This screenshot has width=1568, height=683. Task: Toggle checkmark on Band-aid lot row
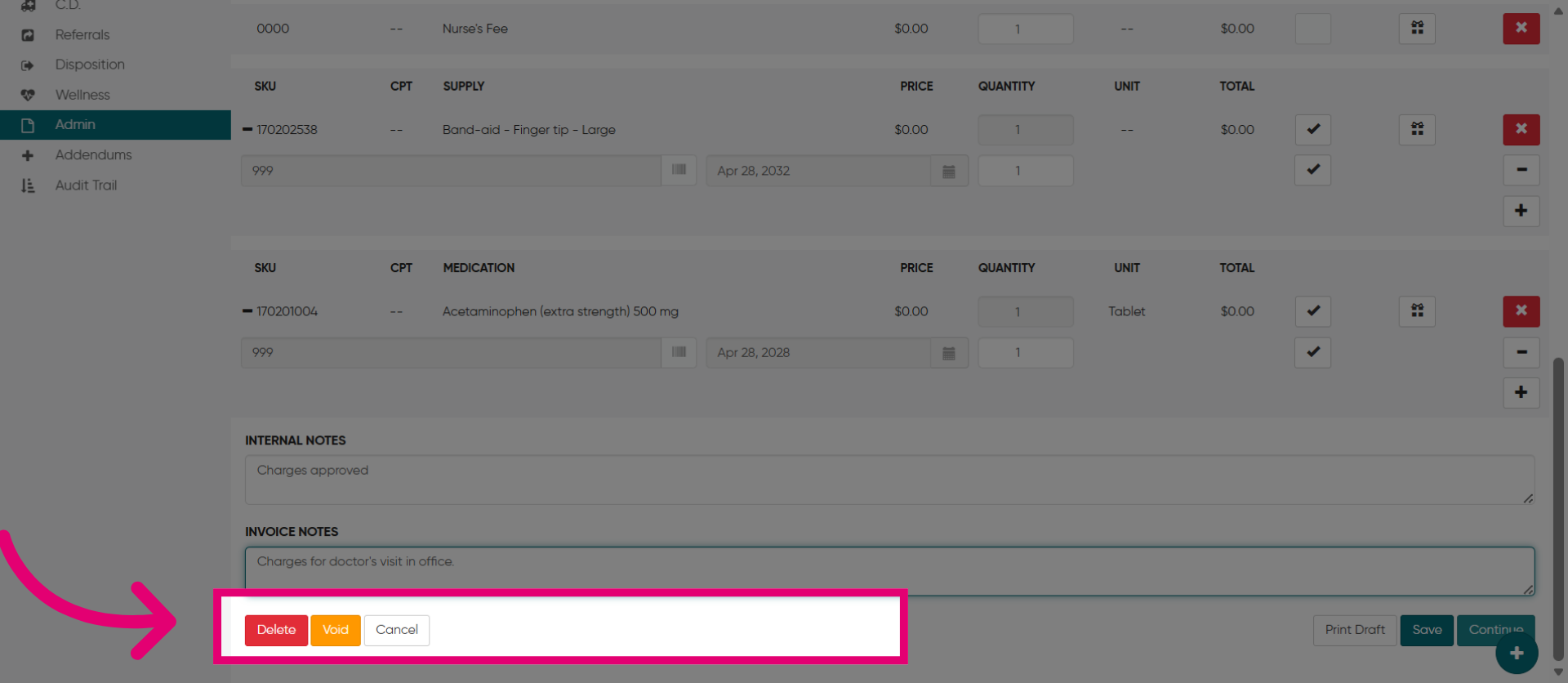click(1312, 170)
